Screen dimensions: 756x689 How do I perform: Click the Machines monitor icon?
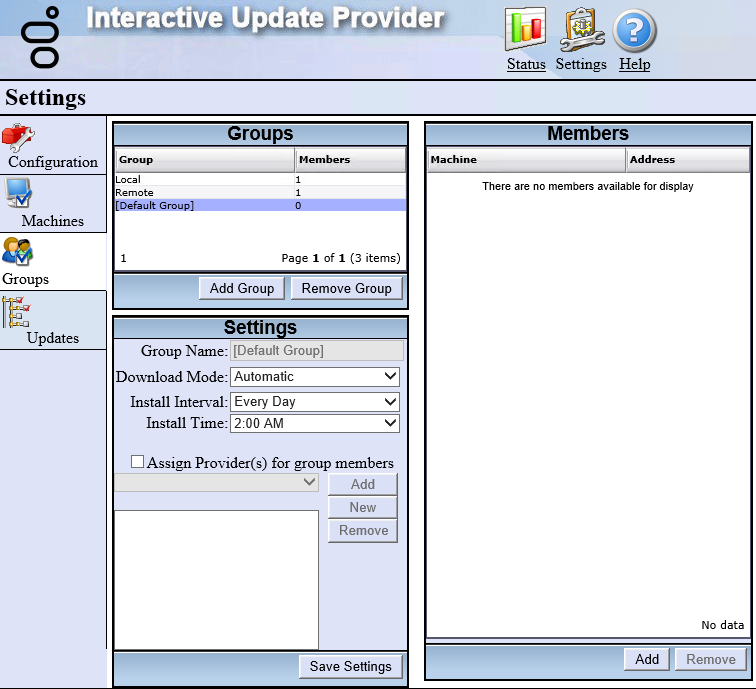[18, 193]
